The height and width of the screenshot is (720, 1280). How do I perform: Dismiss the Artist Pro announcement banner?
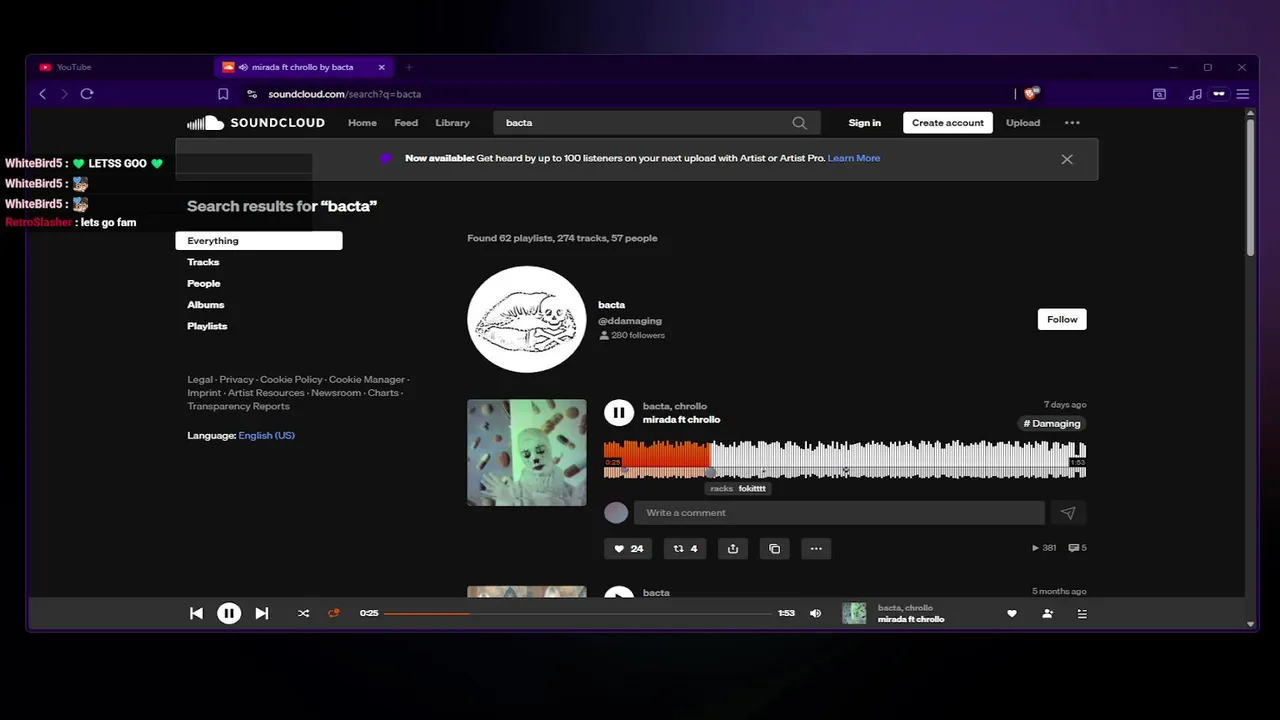[x=1067, y=159]
